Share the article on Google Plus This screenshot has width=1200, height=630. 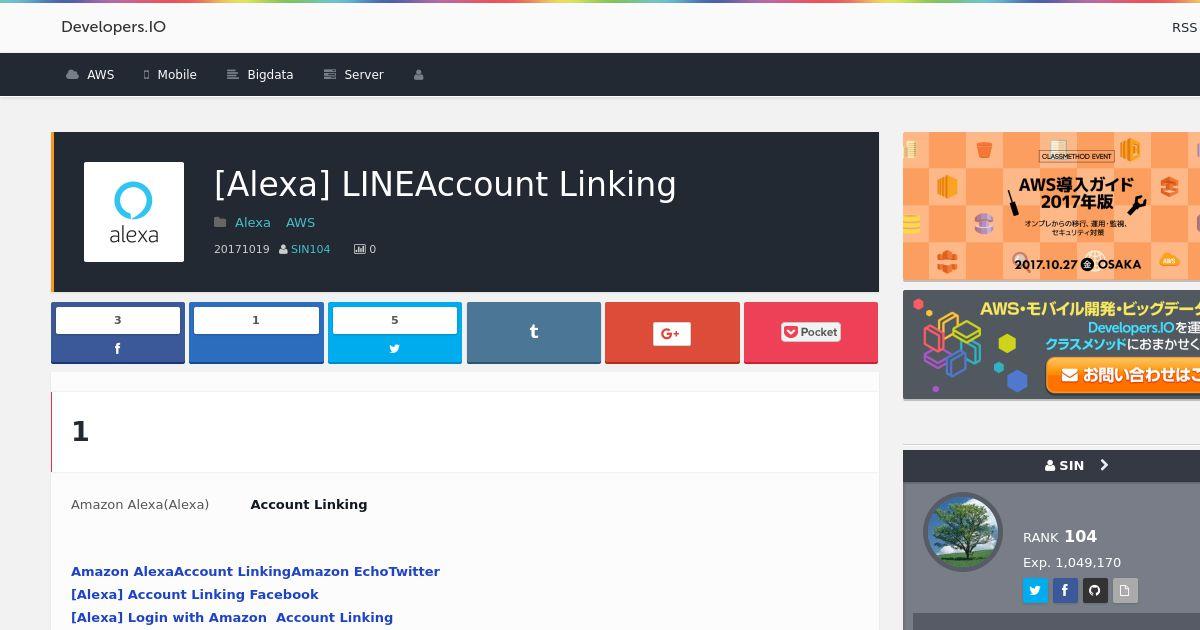pyautogui.click(x=672, y=333)
